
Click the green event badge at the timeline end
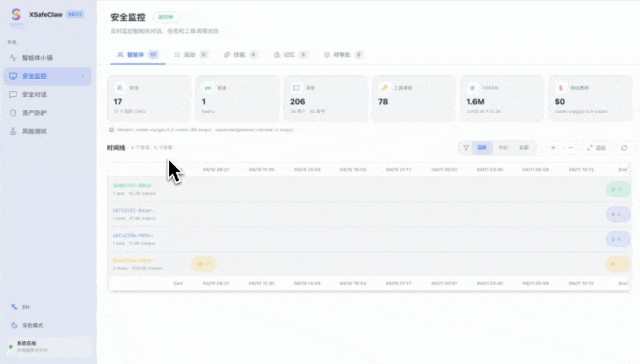[618, 189]
